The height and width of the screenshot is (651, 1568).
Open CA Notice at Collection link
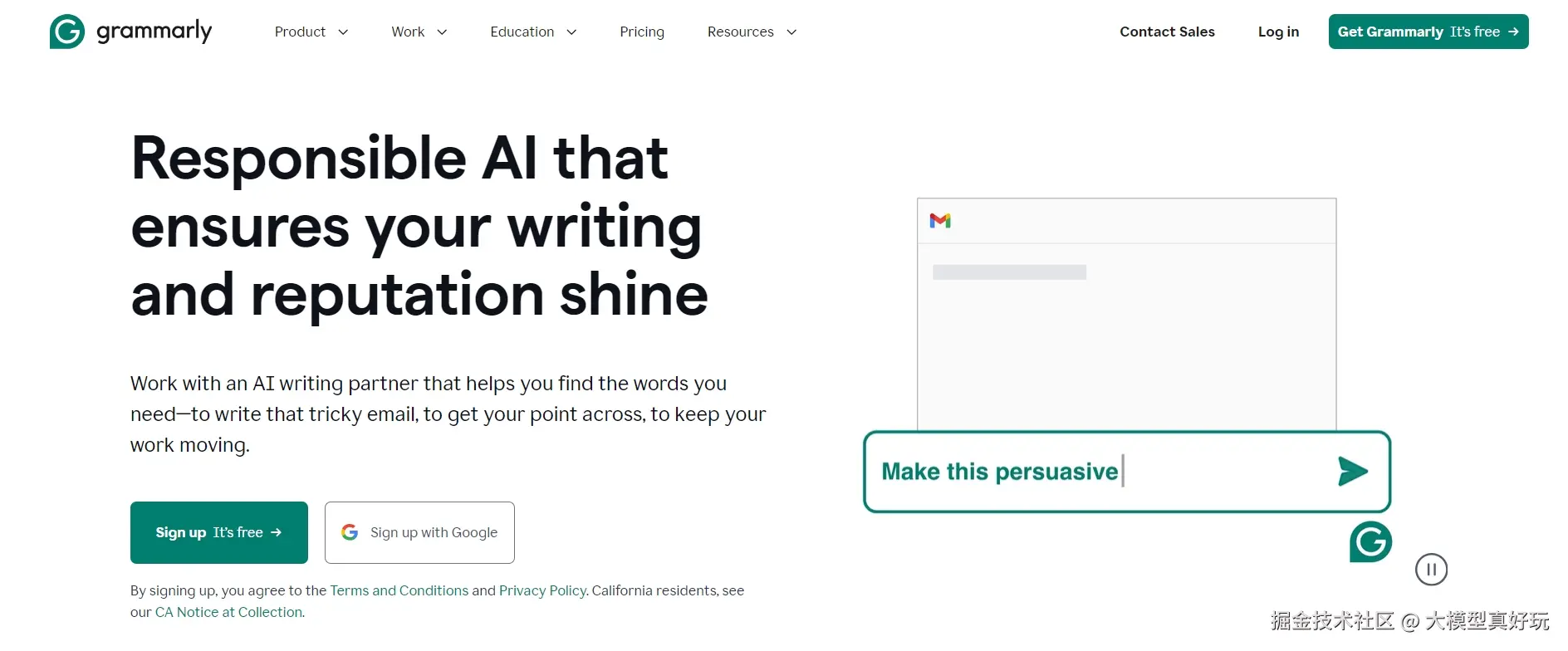tap(229, 612)
